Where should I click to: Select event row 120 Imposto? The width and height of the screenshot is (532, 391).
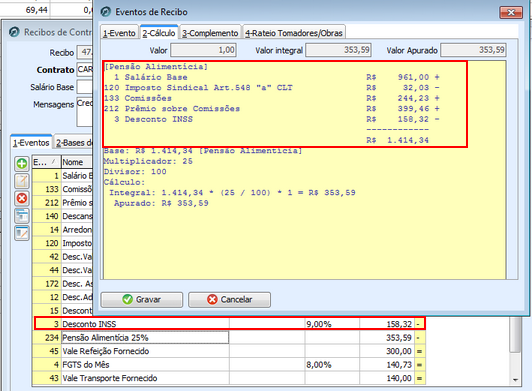pyautogui.click(x=62, y=243)
